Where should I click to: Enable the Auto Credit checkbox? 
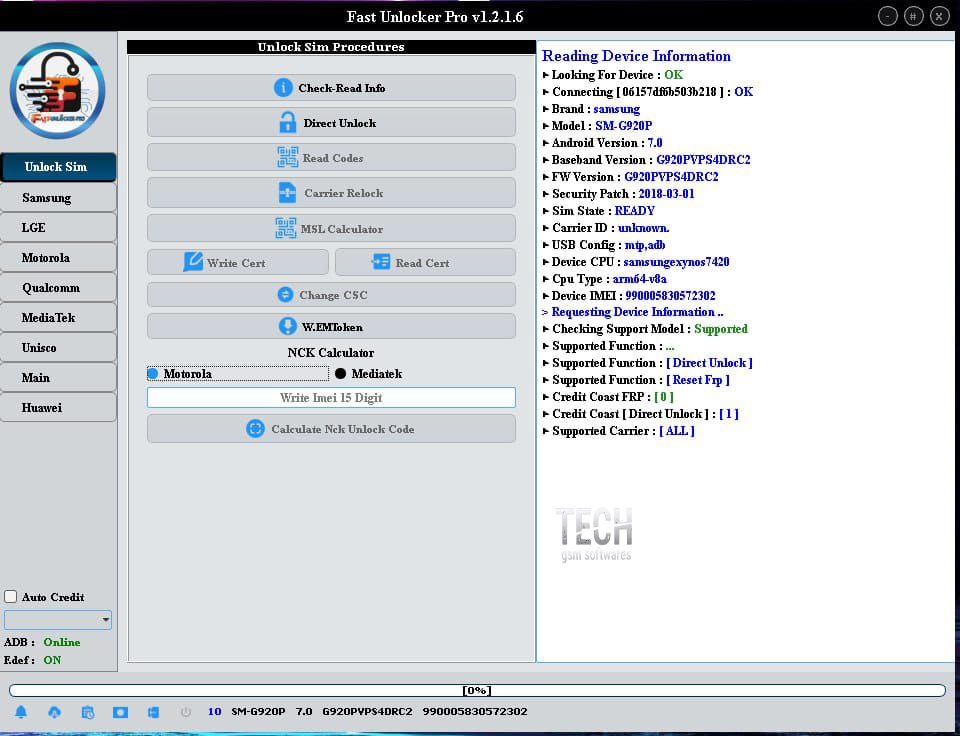(10, 596)
